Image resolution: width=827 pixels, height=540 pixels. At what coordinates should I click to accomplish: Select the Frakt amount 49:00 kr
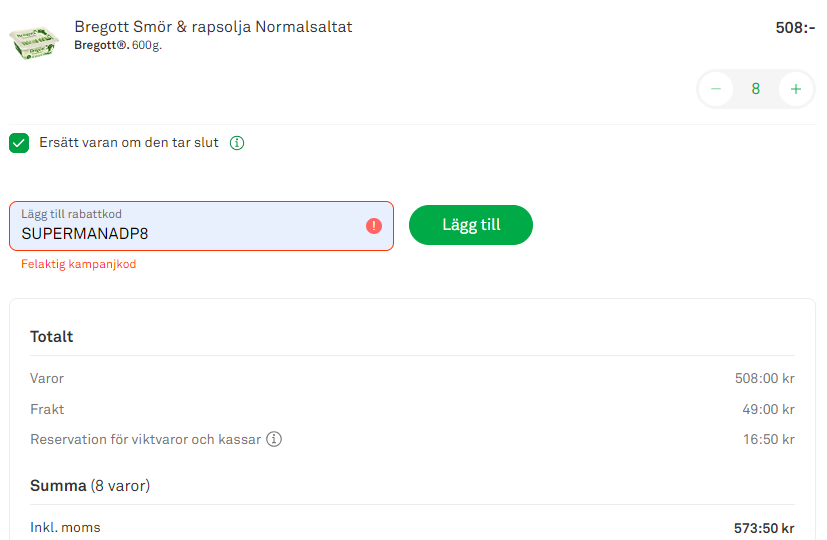[x=768, y=409]
